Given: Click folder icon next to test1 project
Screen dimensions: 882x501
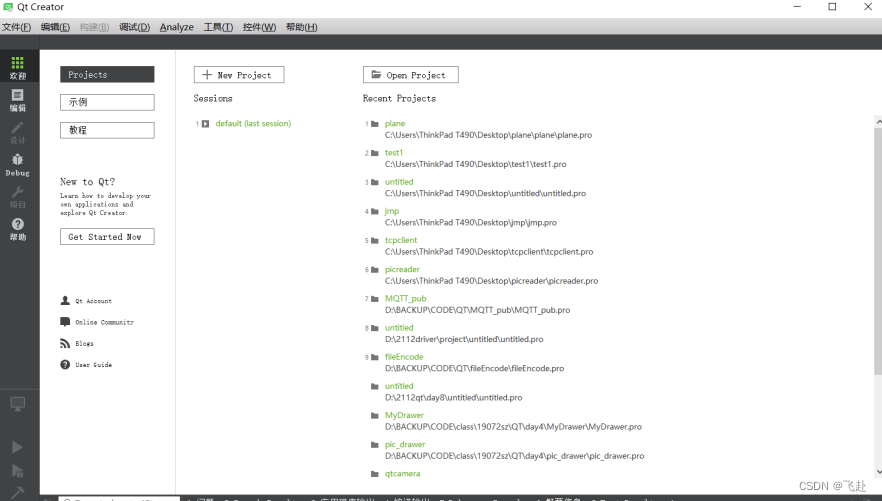Looking at the screenshot, I should pyautogui.click(x=375, y=153).
